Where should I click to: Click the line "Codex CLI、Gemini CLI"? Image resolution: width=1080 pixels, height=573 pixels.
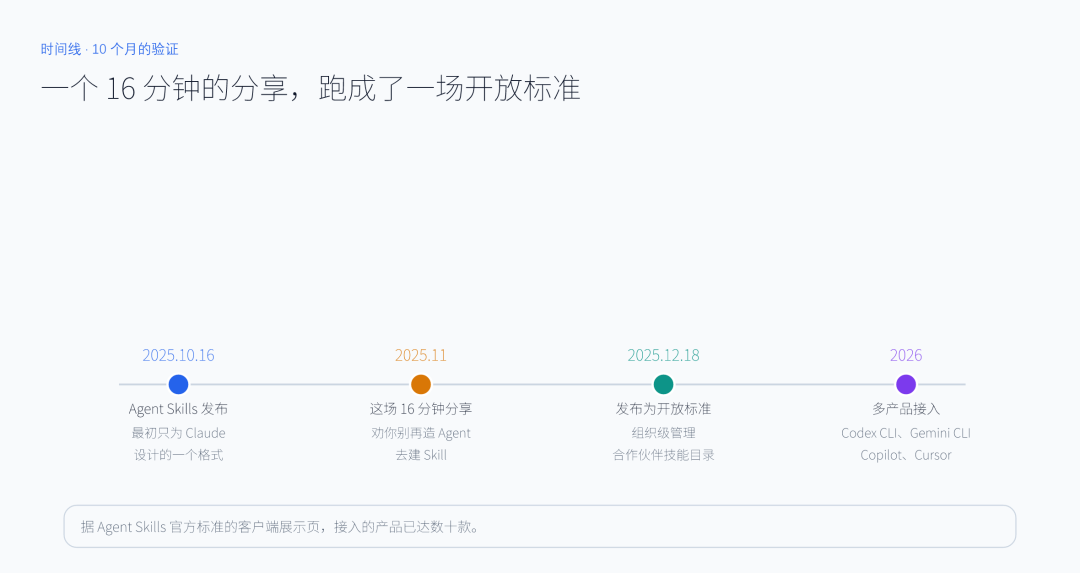coord(906,433)
